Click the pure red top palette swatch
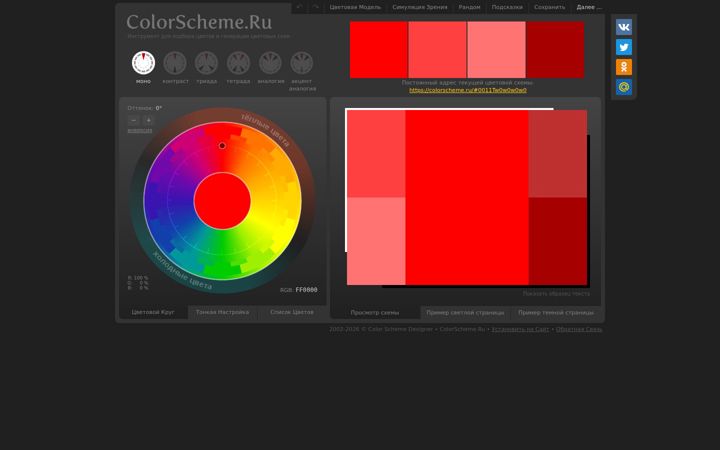The image size is (720, 450). click(x=379, y=50)
